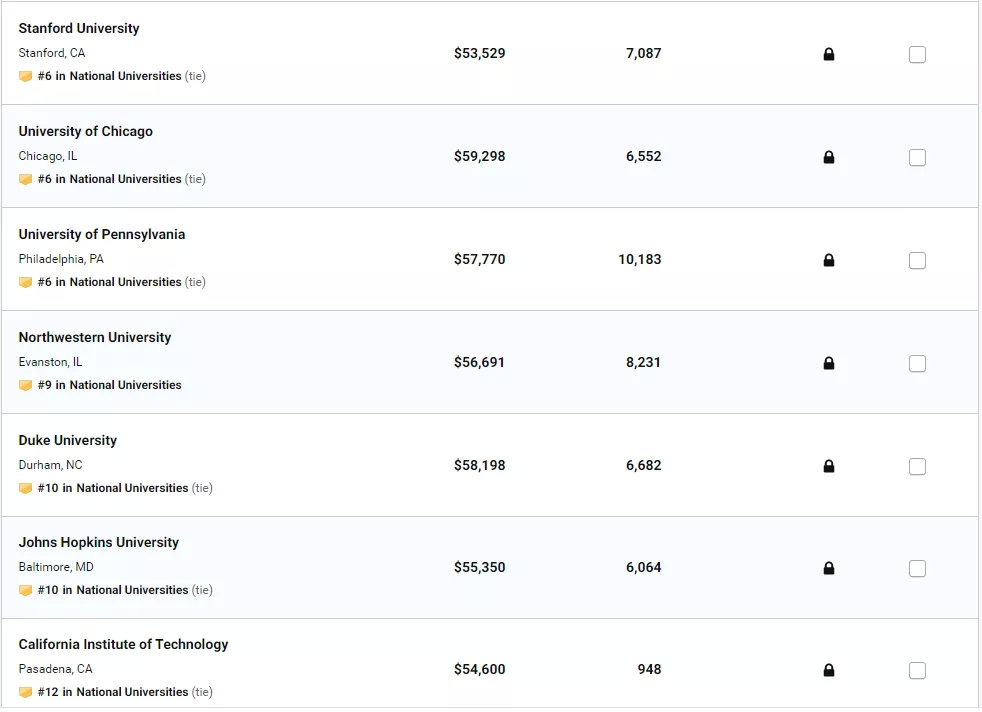
Task: Click the #12 in National Universities ranking for Caltech
Action: 113,691
